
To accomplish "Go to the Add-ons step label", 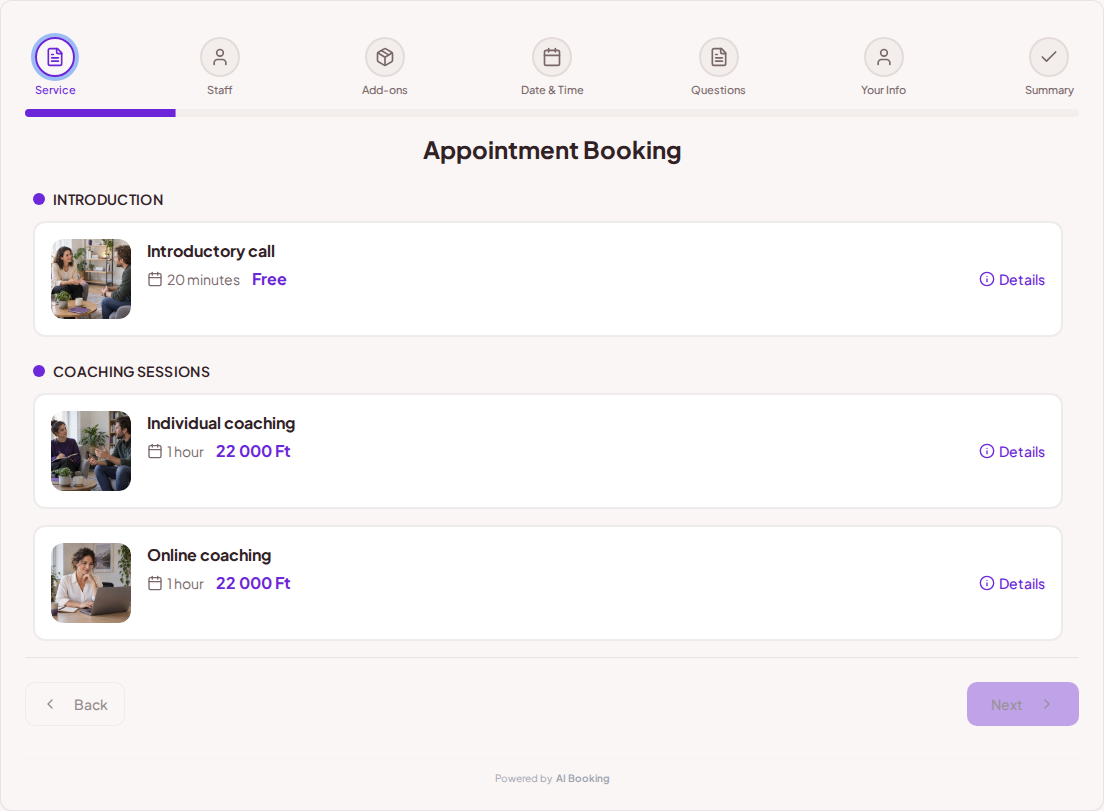I will [x=384, y=90].
